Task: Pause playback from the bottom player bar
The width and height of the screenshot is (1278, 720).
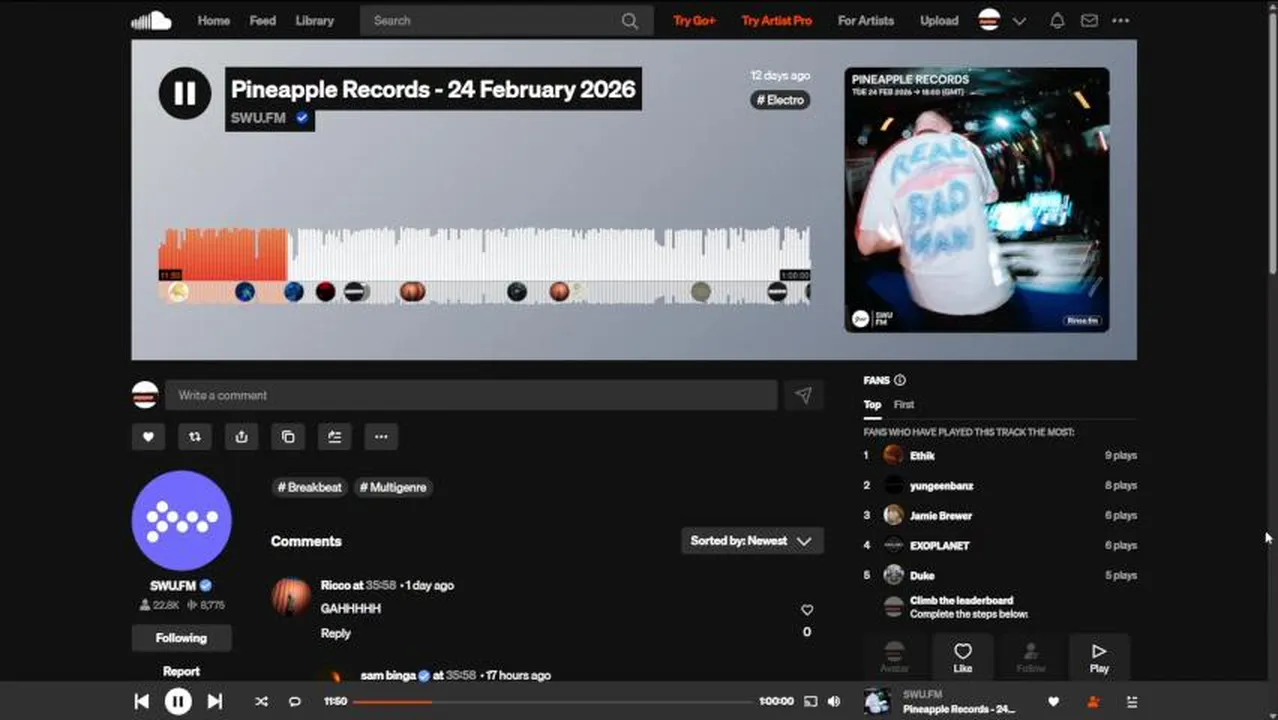Action: tap(178, 702)
